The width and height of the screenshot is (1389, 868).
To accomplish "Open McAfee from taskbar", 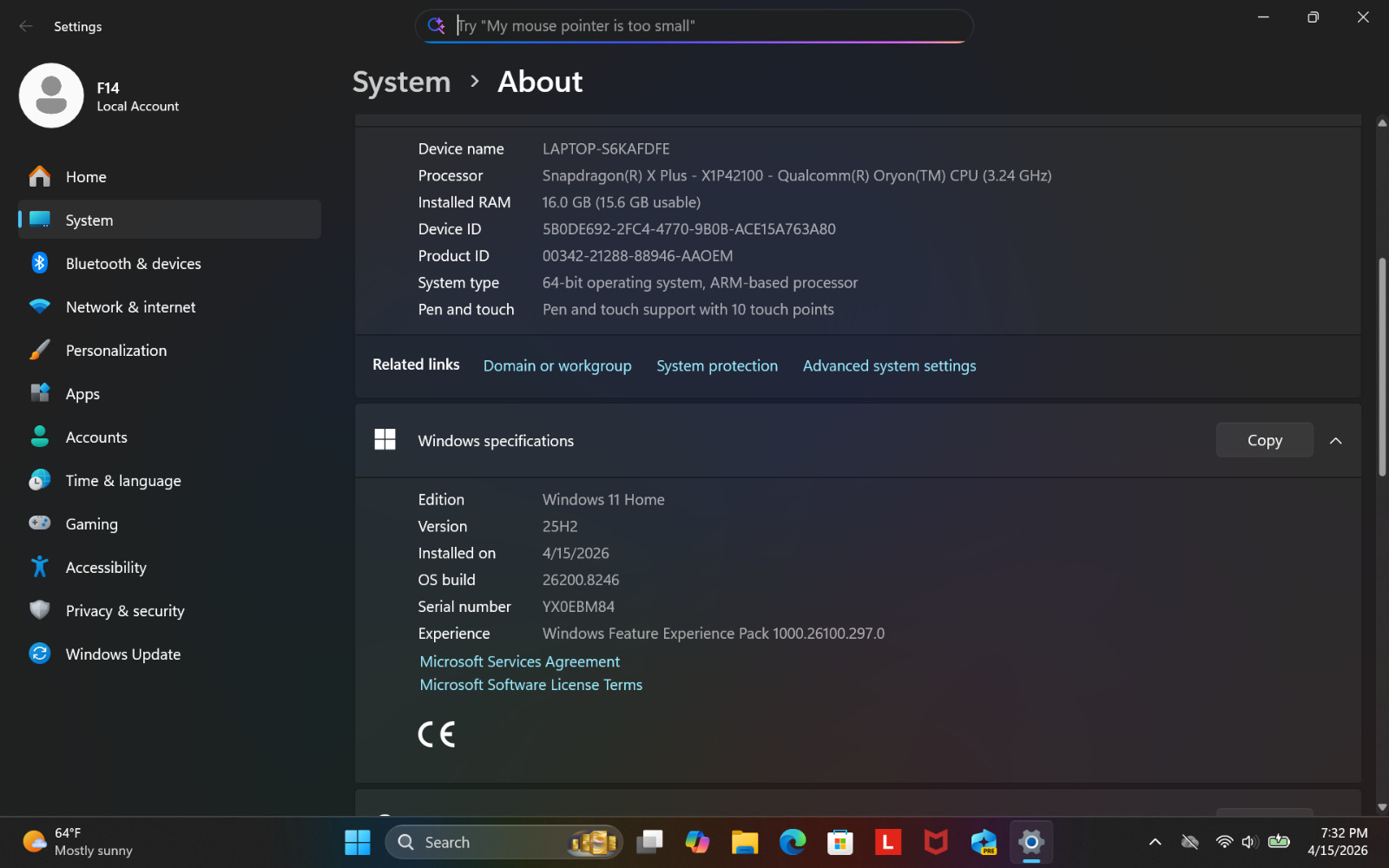I will coord(936,842).
